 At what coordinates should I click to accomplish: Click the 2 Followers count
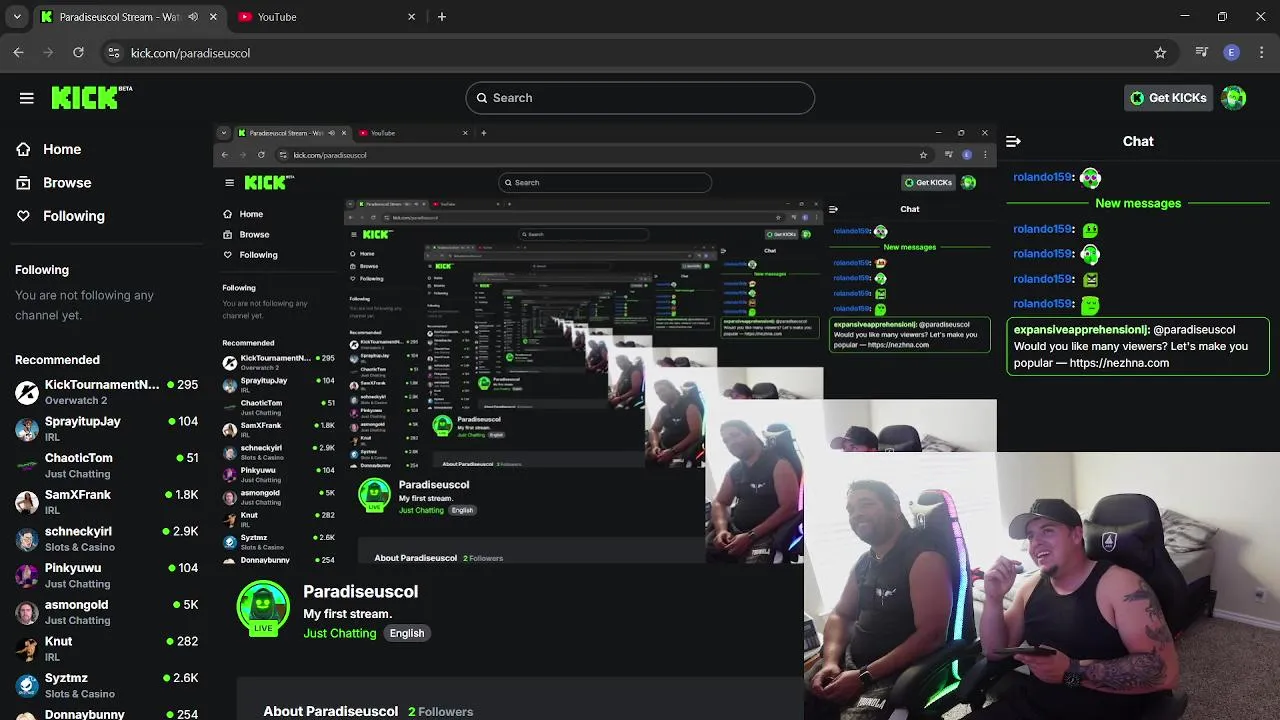coord(441,712)
